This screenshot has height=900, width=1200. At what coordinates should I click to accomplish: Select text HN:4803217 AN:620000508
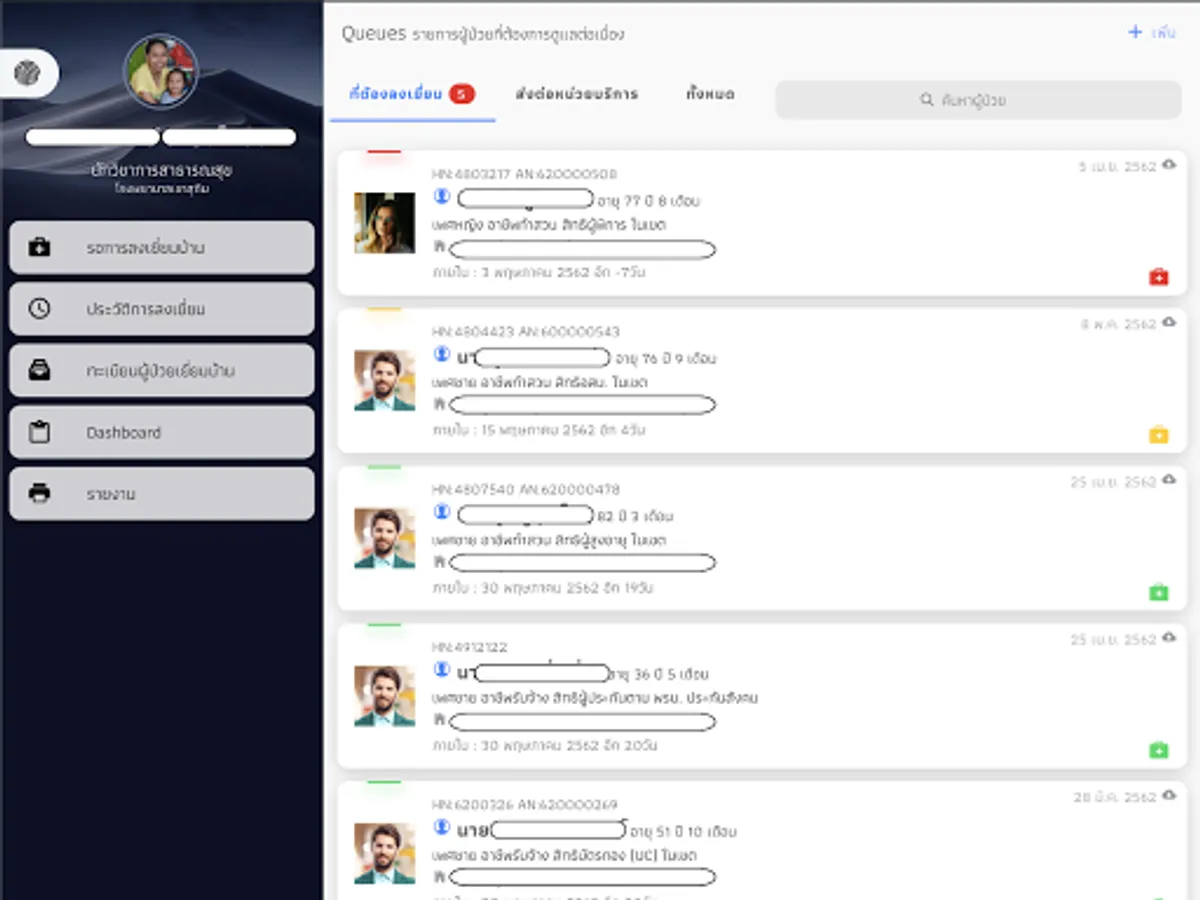(525, 174)
